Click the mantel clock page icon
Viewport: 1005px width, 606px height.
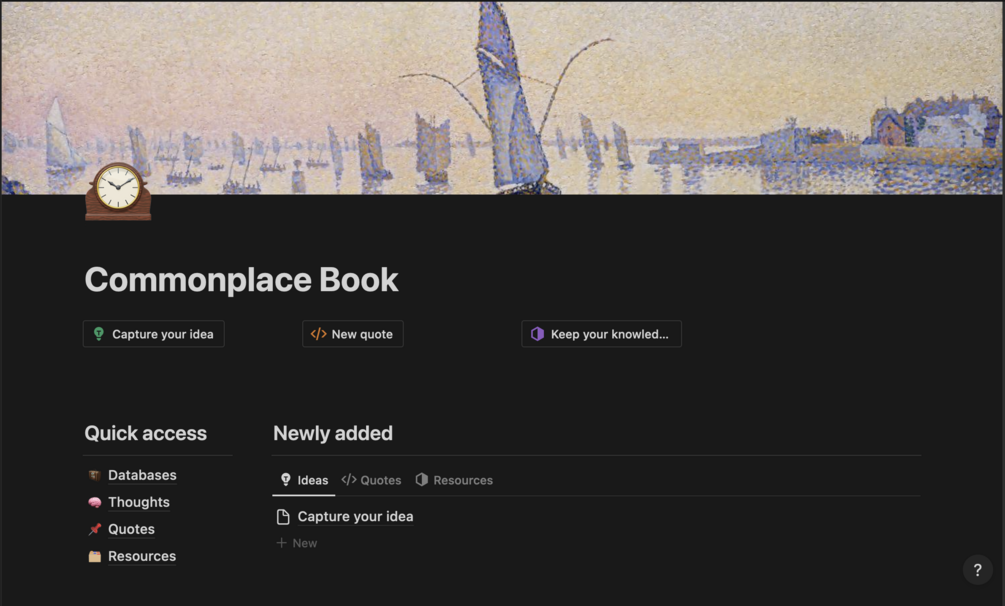(x=119, y=192)
